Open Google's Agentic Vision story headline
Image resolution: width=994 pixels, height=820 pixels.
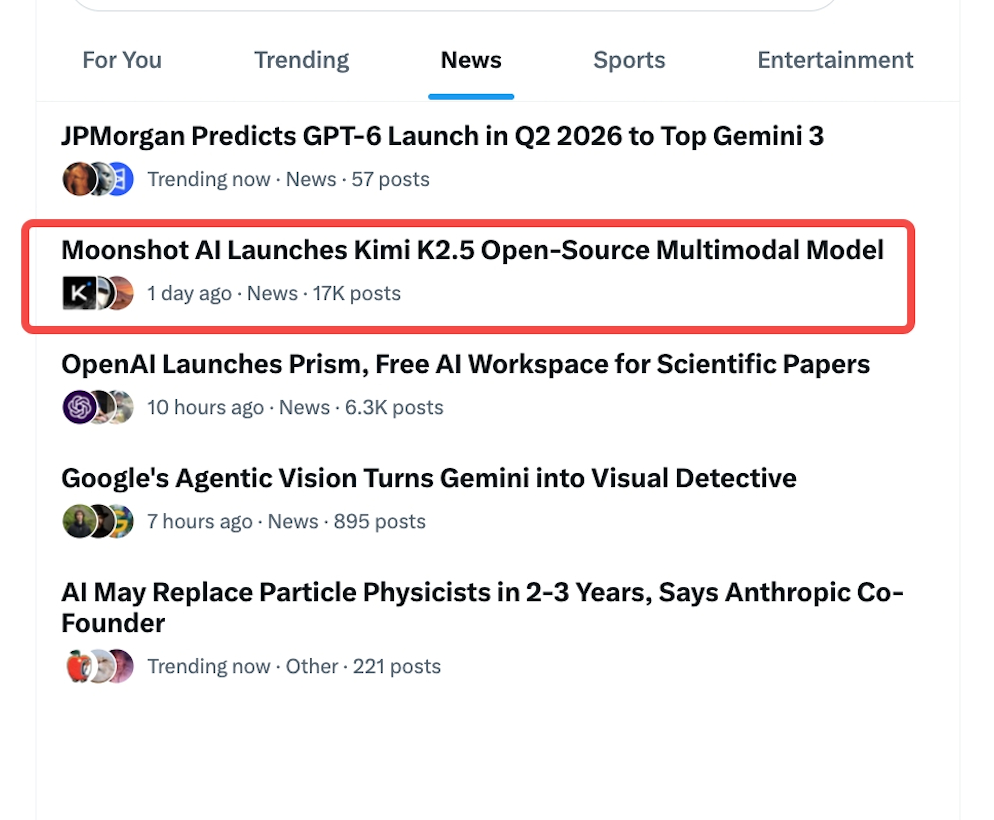tap(428, 477)
